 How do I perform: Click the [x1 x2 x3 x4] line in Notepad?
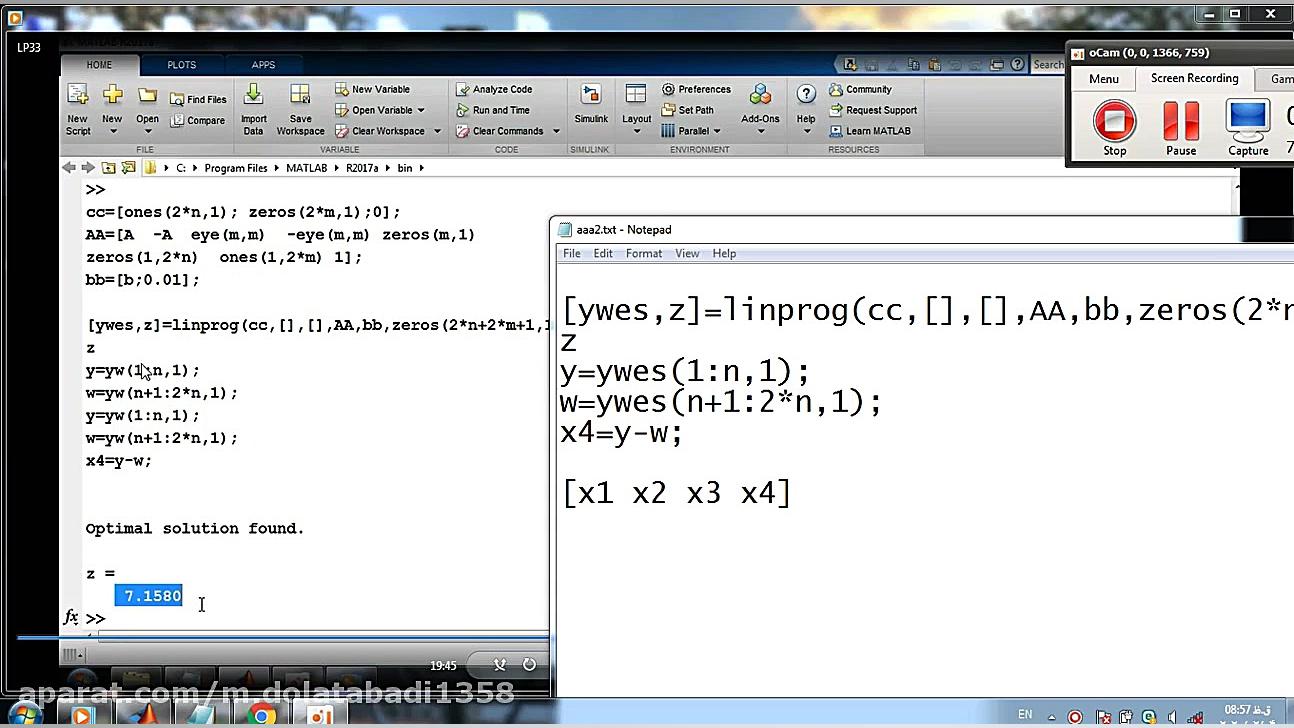click(x=677, y=493)
